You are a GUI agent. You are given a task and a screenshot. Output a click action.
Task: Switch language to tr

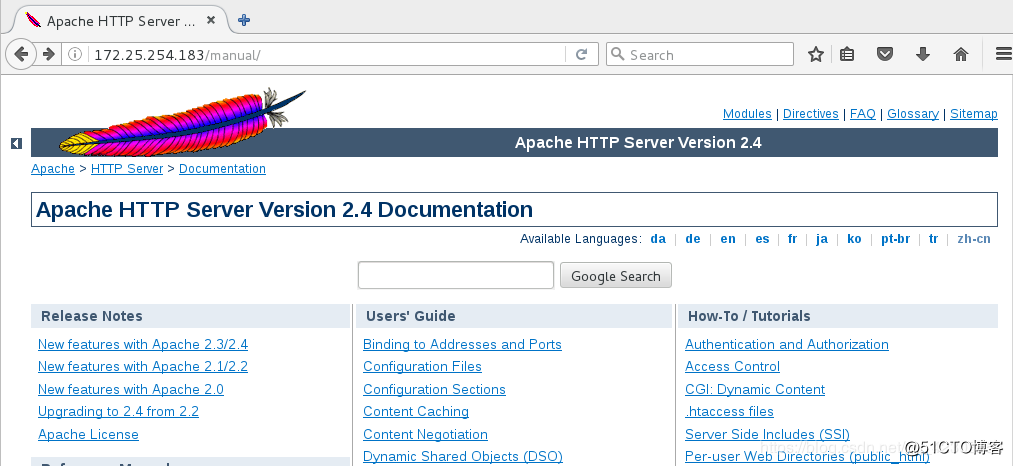click(x=934, y=239)
